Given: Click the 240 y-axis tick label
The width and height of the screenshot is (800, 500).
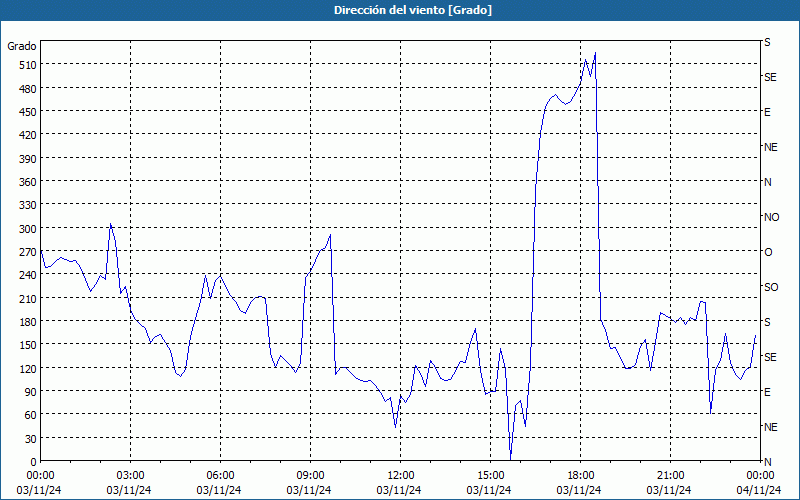Looking at the screenshot, I should click(28, 275).
